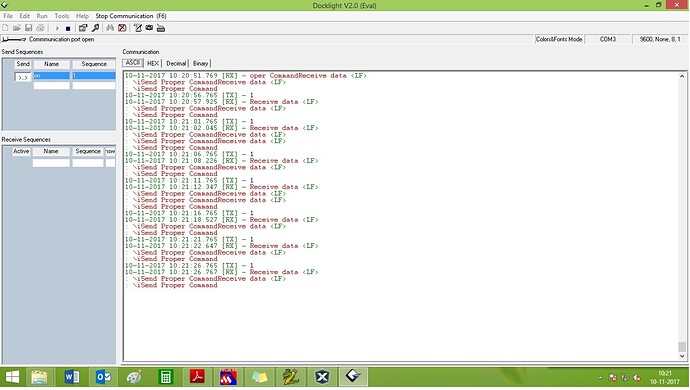Viewport: 690px width, 390px height.
Task: Click the scroll-up arrow of communication window
Action: (x=682, y=76)
